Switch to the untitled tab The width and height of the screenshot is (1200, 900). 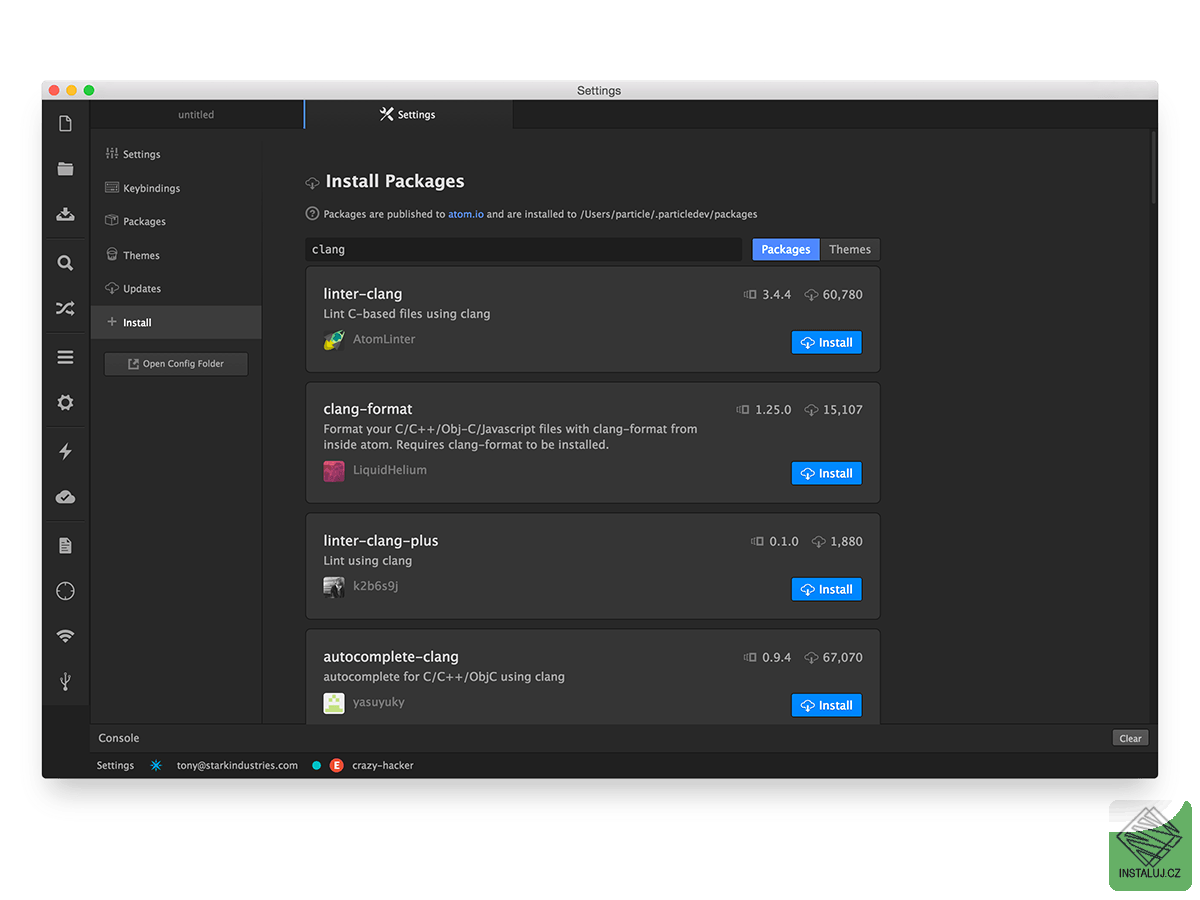coord(196,114)
